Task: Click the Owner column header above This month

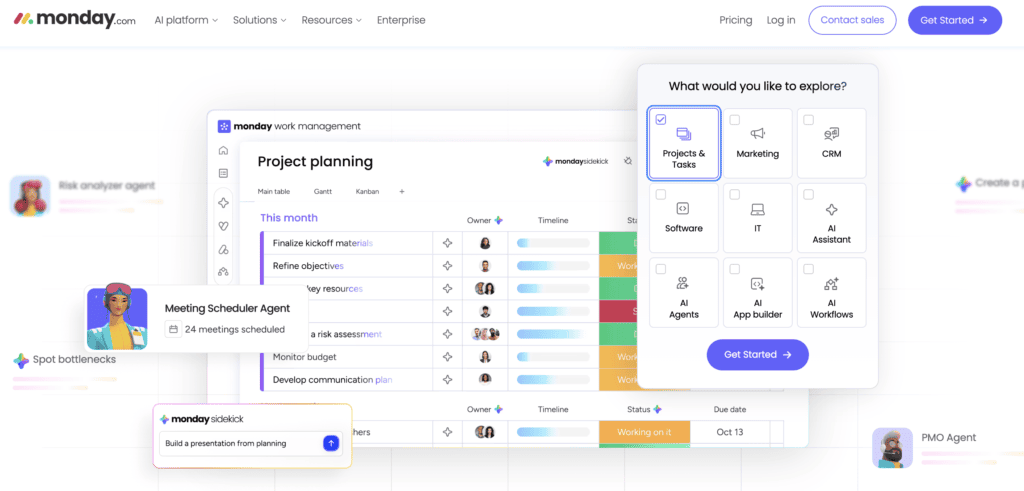Action: coord(485,221)
